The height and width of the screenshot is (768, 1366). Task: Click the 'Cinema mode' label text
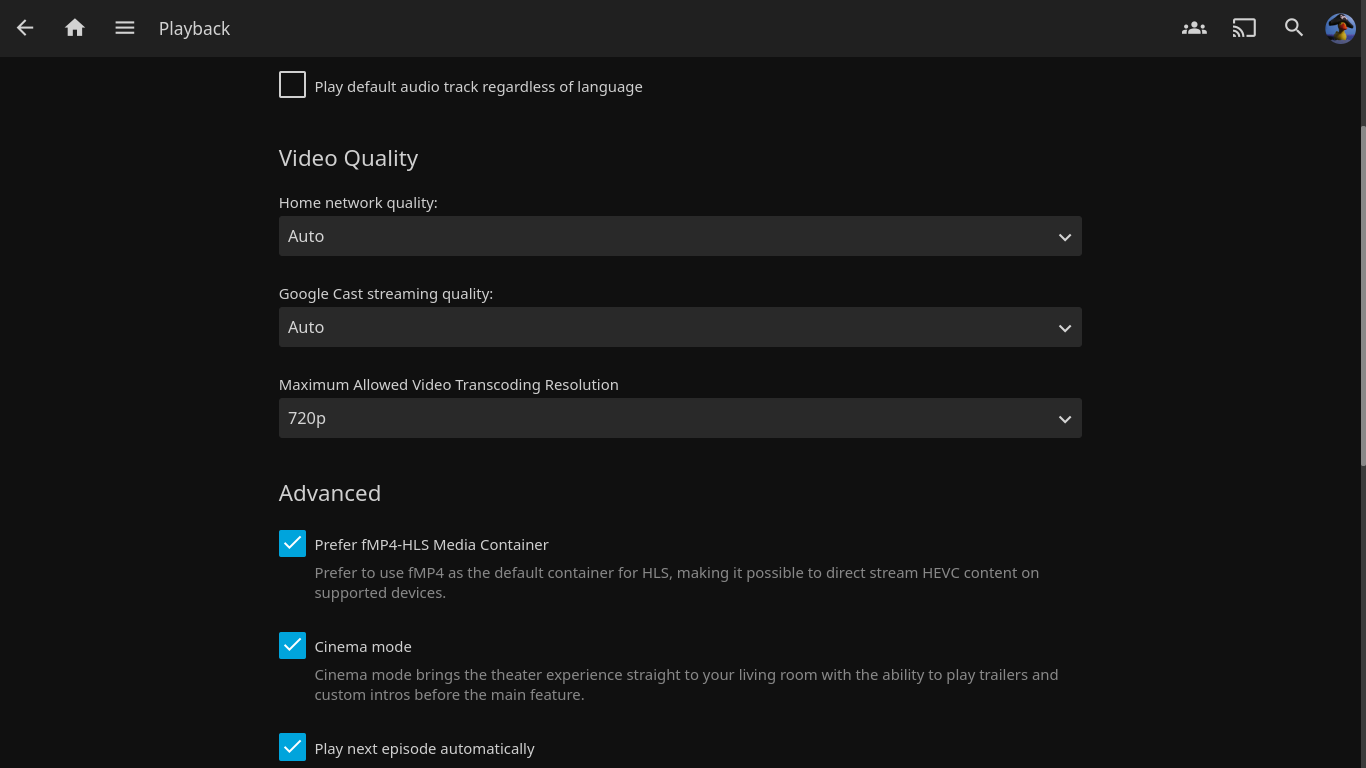pyautogui.click(x=363, y=647)
